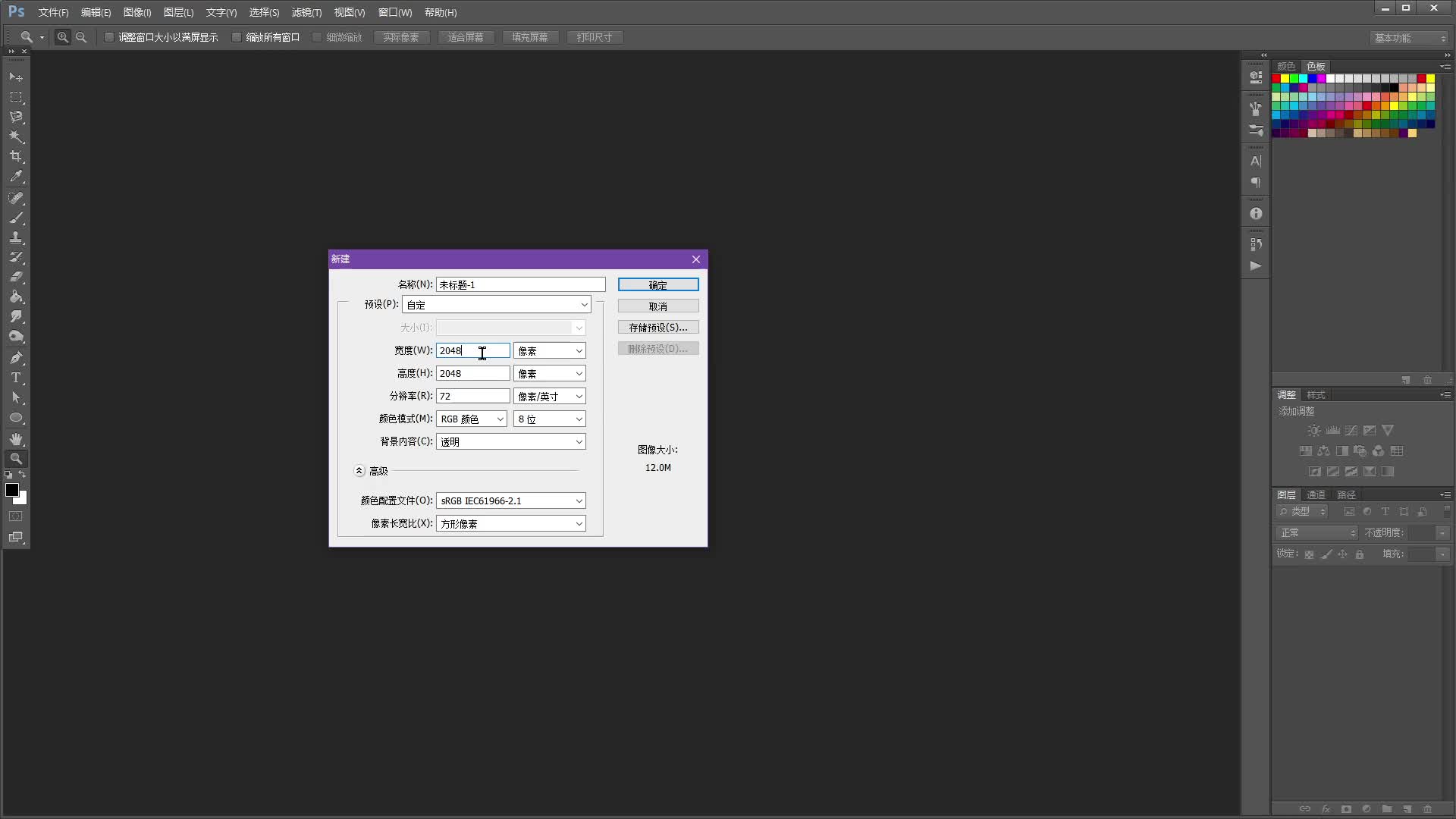Open the Actions panel play icon
This screenshot has height=819, width=1456.
click(x=1256, y=265)
